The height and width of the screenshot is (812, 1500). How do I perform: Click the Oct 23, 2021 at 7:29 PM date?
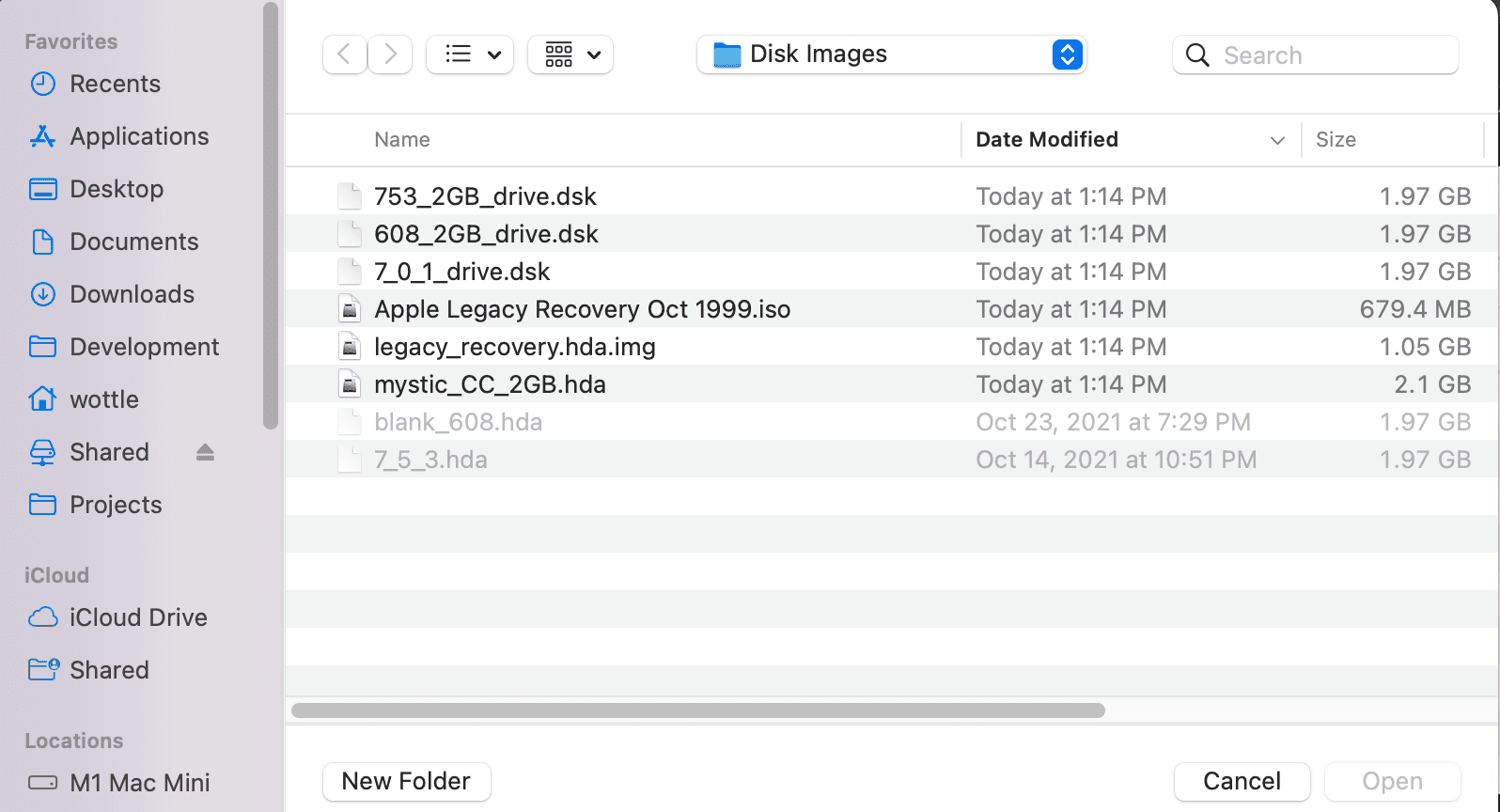coord(1113,422)
